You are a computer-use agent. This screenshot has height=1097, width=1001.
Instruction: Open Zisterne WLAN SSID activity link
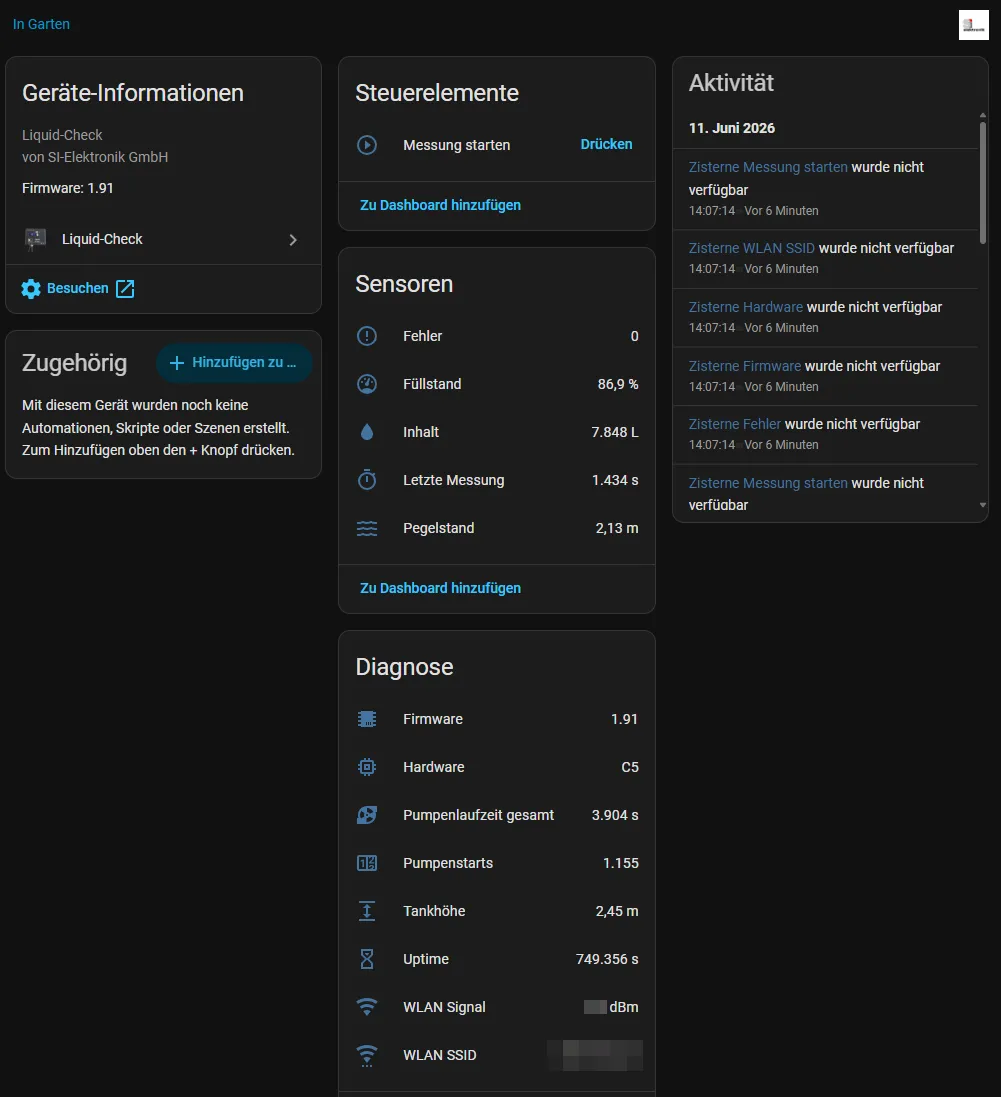(751, 248)
